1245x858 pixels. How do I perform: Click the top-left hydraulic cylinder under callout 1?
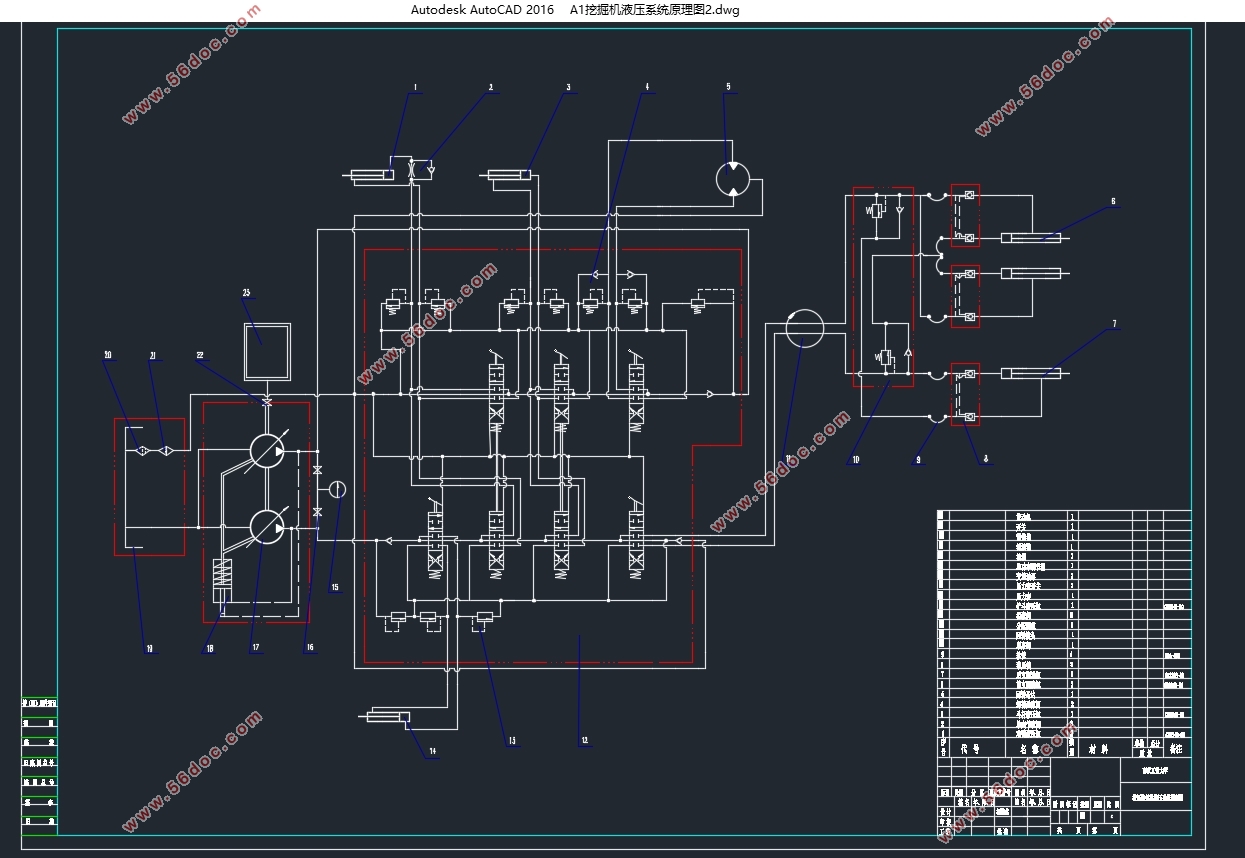(x=370, y=175)
